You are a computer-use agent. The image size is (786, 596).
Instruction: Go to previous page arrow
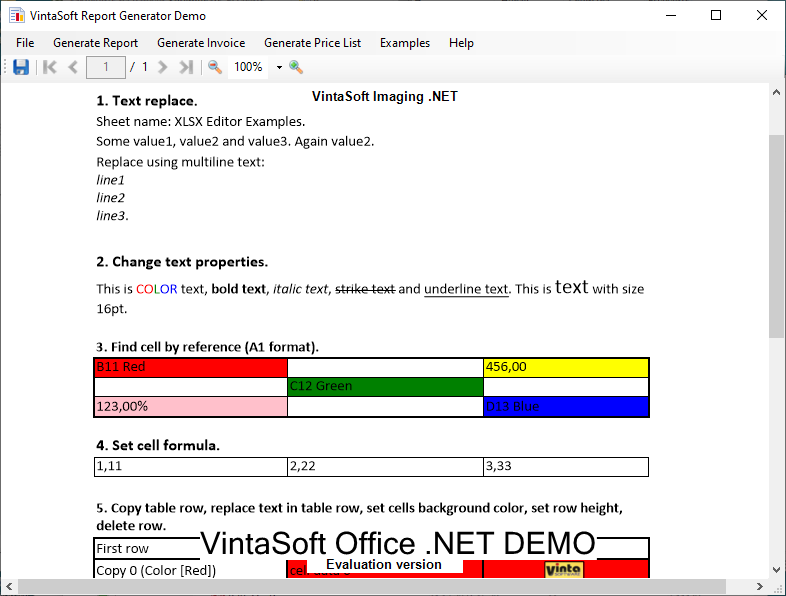pyautogui.click(x=73, y=67)
